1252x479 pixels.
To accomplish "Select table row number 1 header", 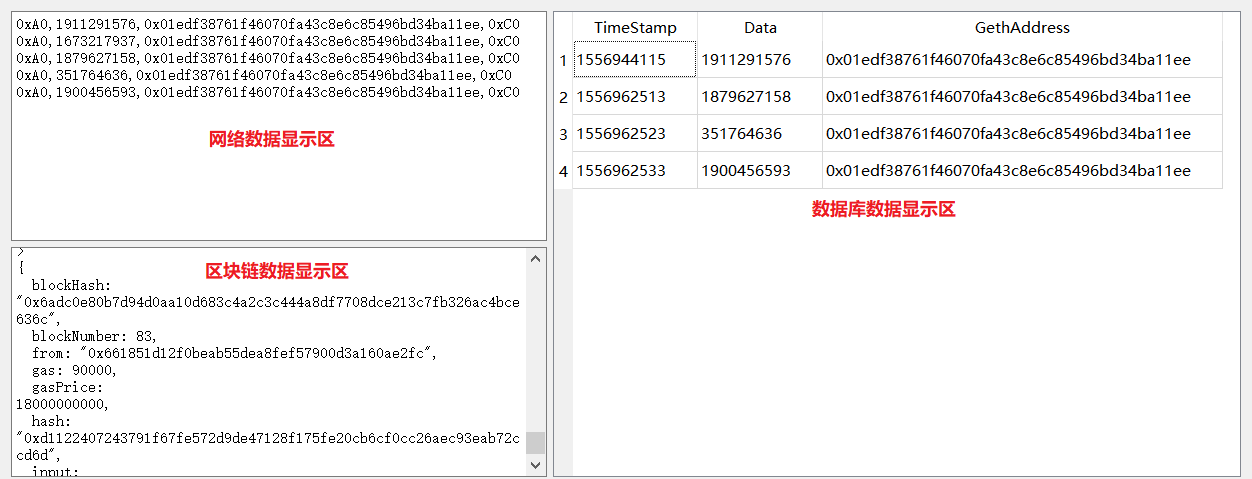I will tap(563, 60).
